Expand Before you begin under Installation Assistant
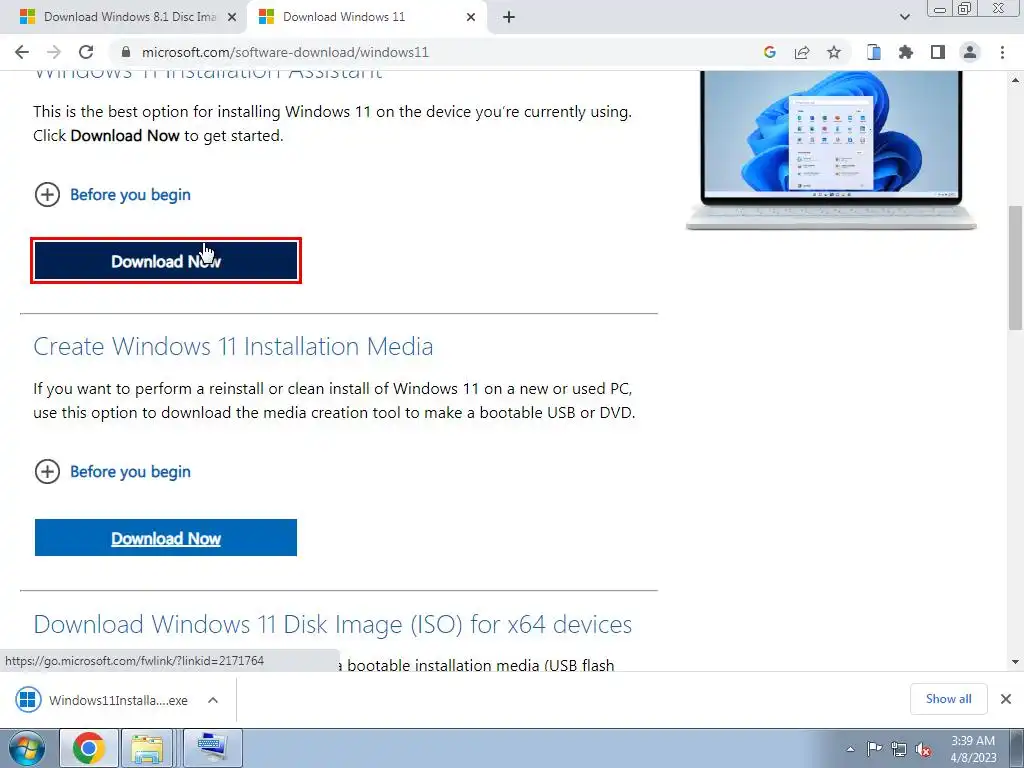 tap(112, 195)
